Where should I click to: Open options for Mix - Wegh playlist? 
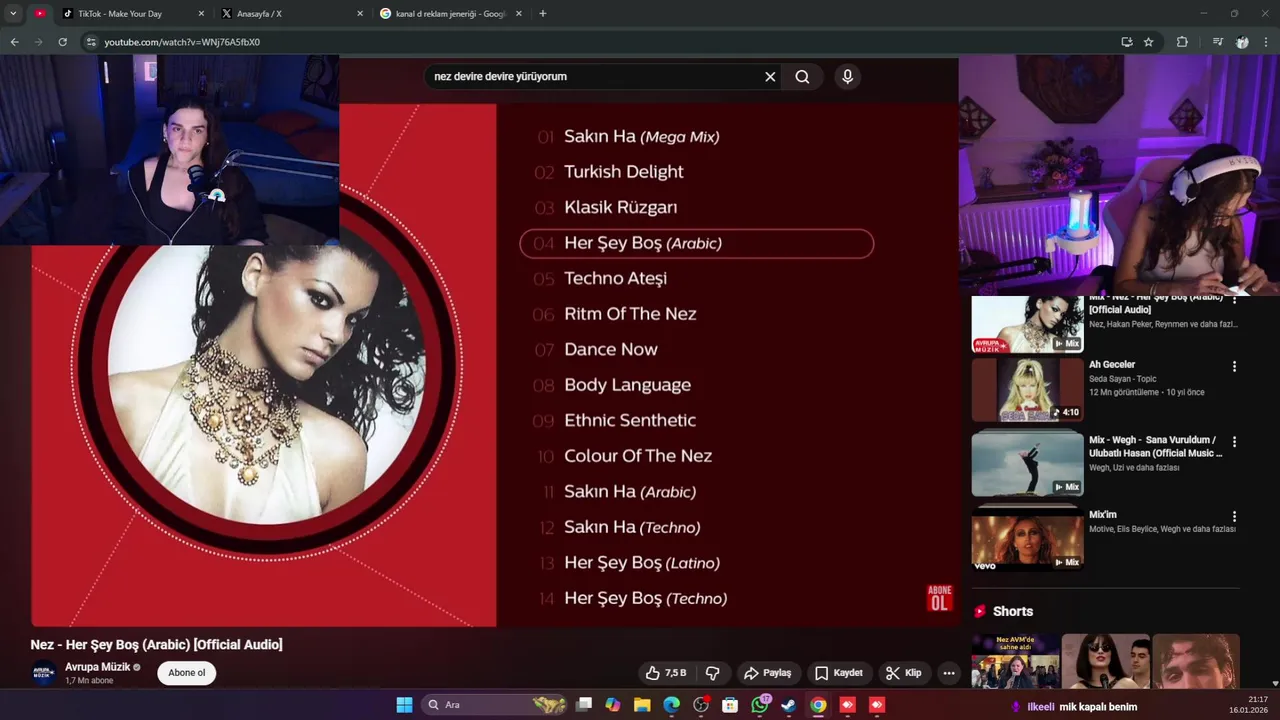click(x=1234, y=442)
